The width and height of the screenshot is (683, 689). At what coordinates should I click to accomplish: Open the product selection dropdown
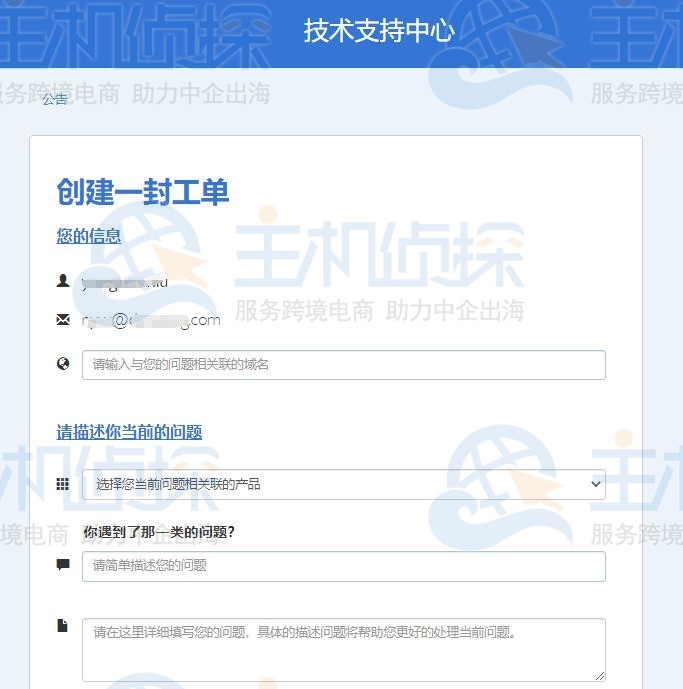(x=344, y=484)
